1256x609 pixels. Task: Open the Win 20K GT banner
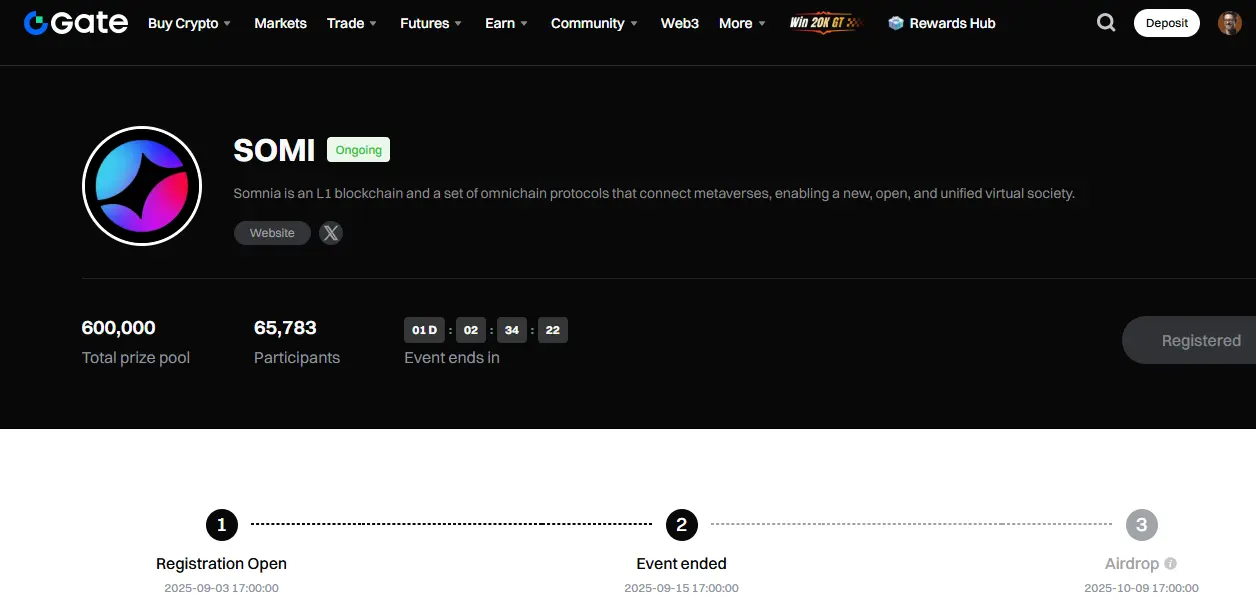[x=825, y=23]
